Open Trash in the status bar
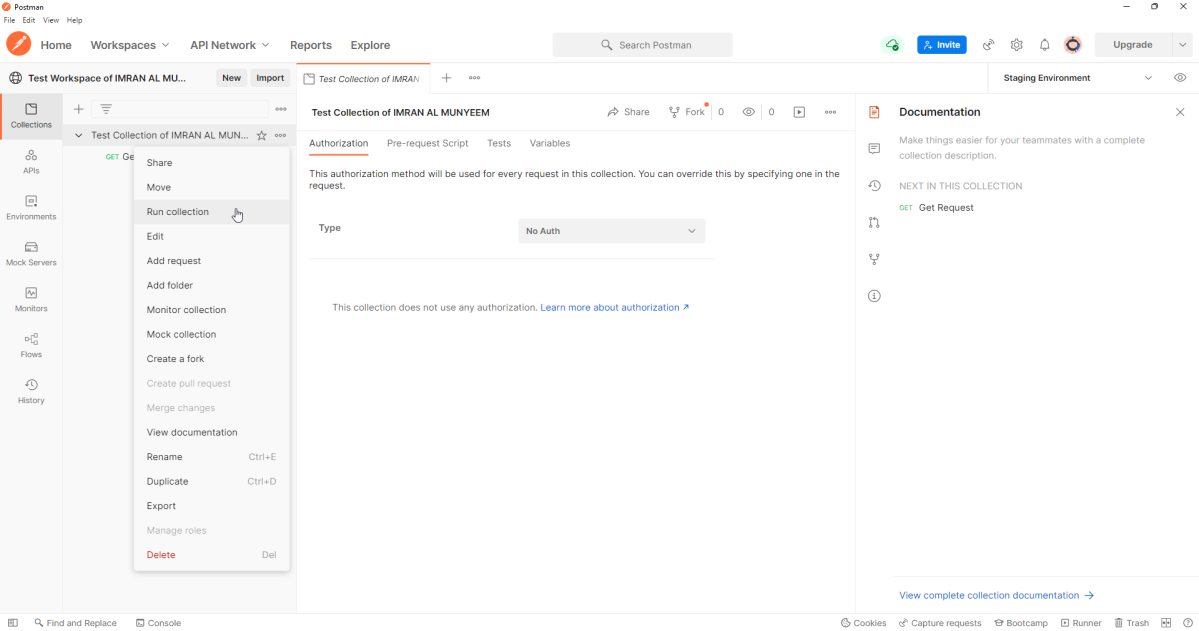The width and height of the screenshot is (1199, 631). pyautogui.click(x=1131, y=623)
